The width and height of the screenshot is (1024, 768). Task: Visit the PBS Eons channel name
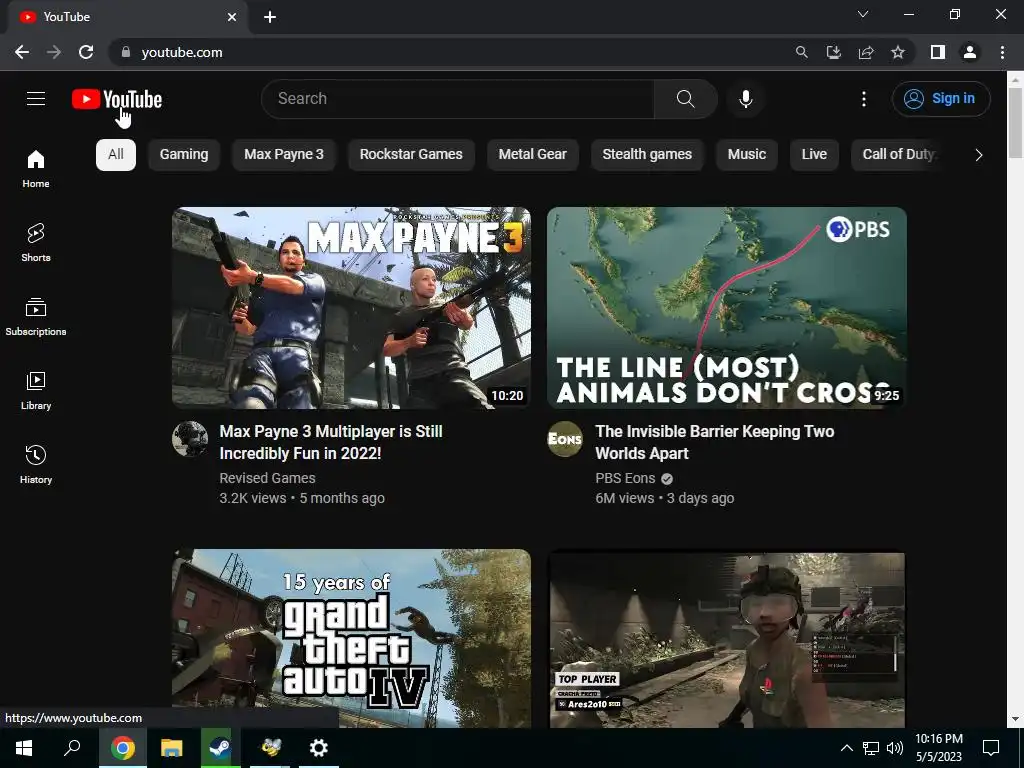point(625,478)
